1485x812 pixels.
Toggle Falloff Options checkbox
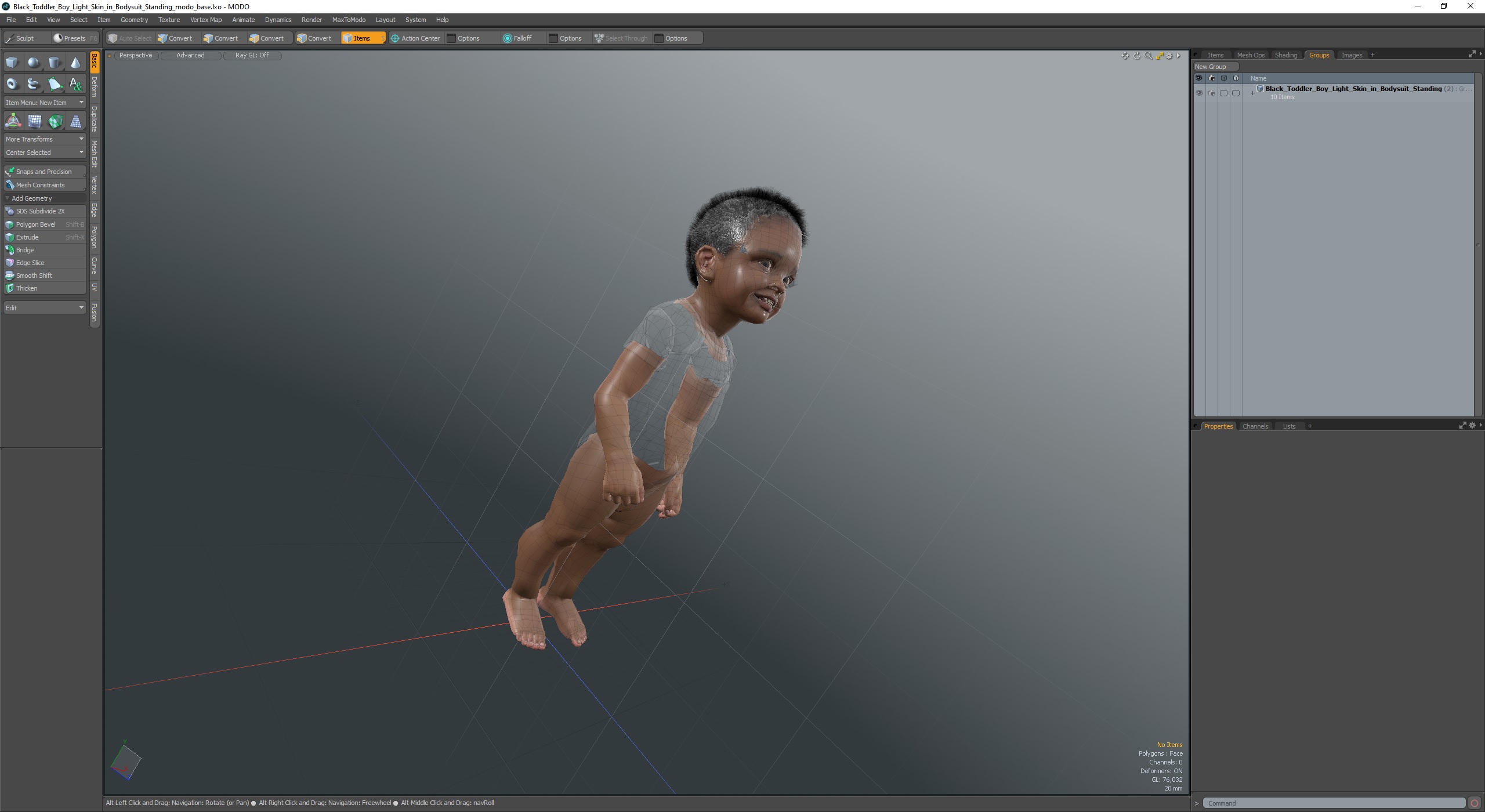(553, 38)
